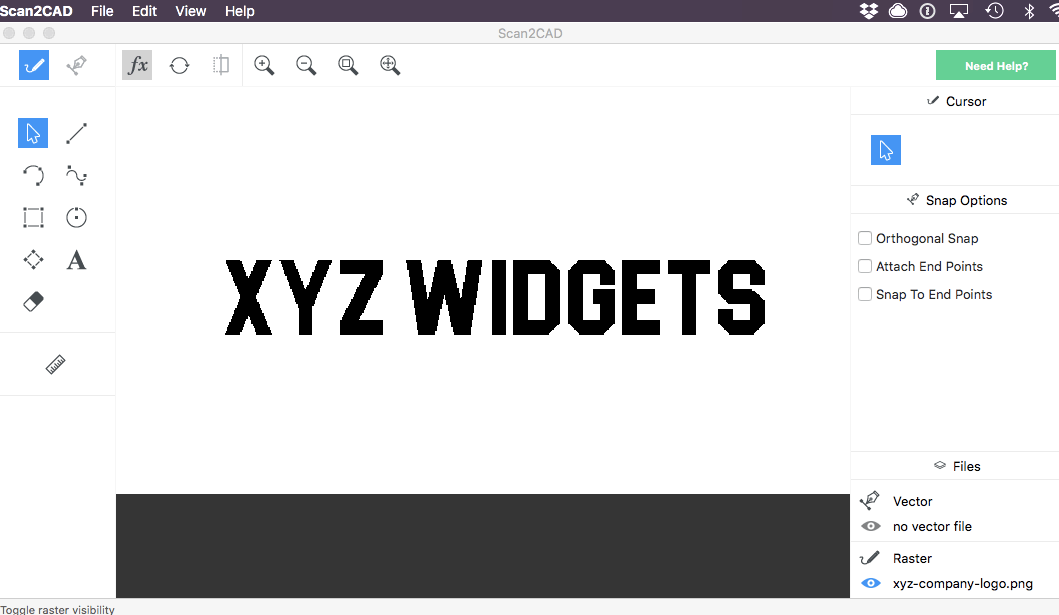Select the Text tool in sidebar
Viewport: 1059px width, 615px height.
[76, 260]
